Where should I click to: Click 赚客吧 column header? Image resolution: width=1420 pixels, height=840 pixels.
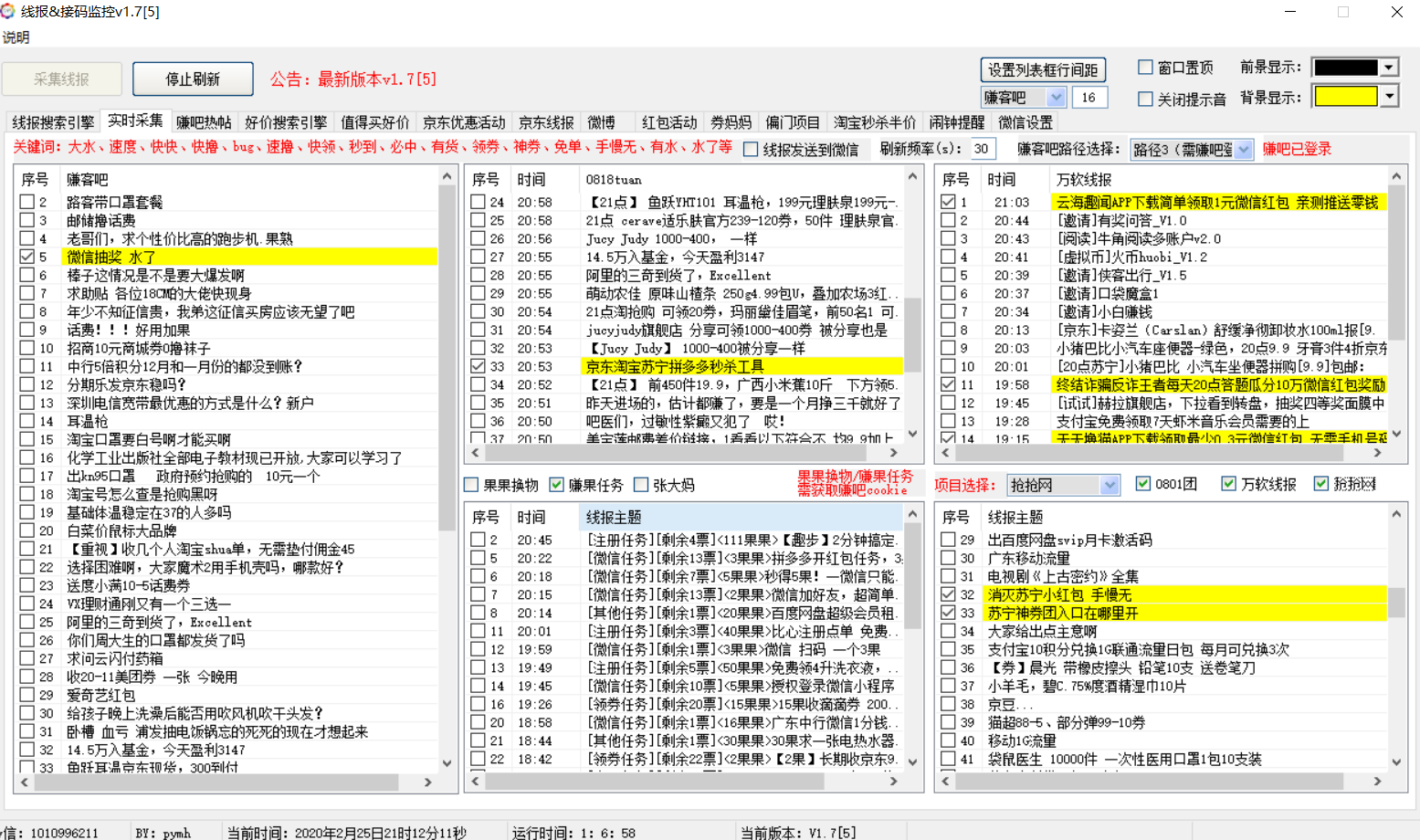[249, 180]
